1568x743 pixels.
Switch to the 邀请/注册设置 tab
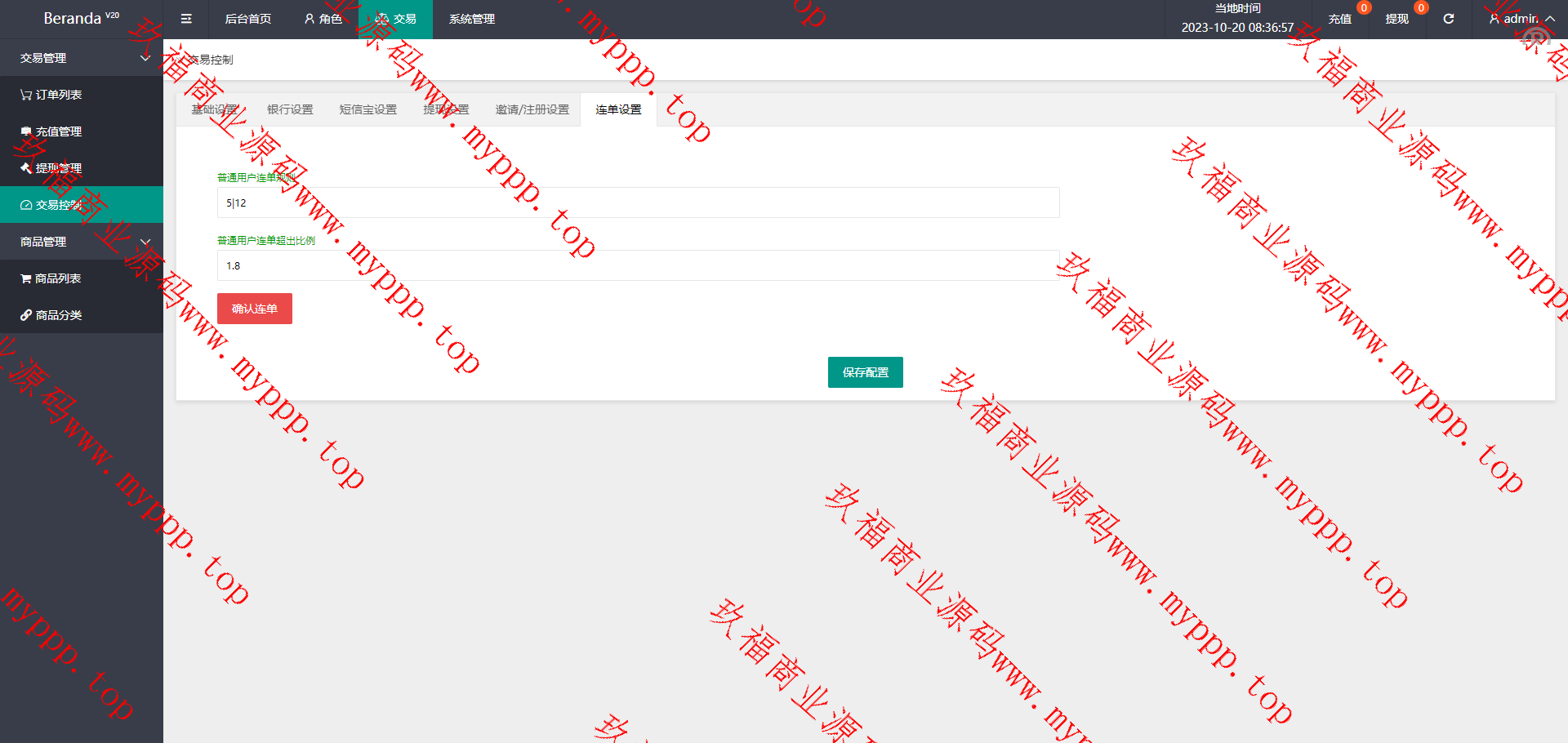[532, 109]
